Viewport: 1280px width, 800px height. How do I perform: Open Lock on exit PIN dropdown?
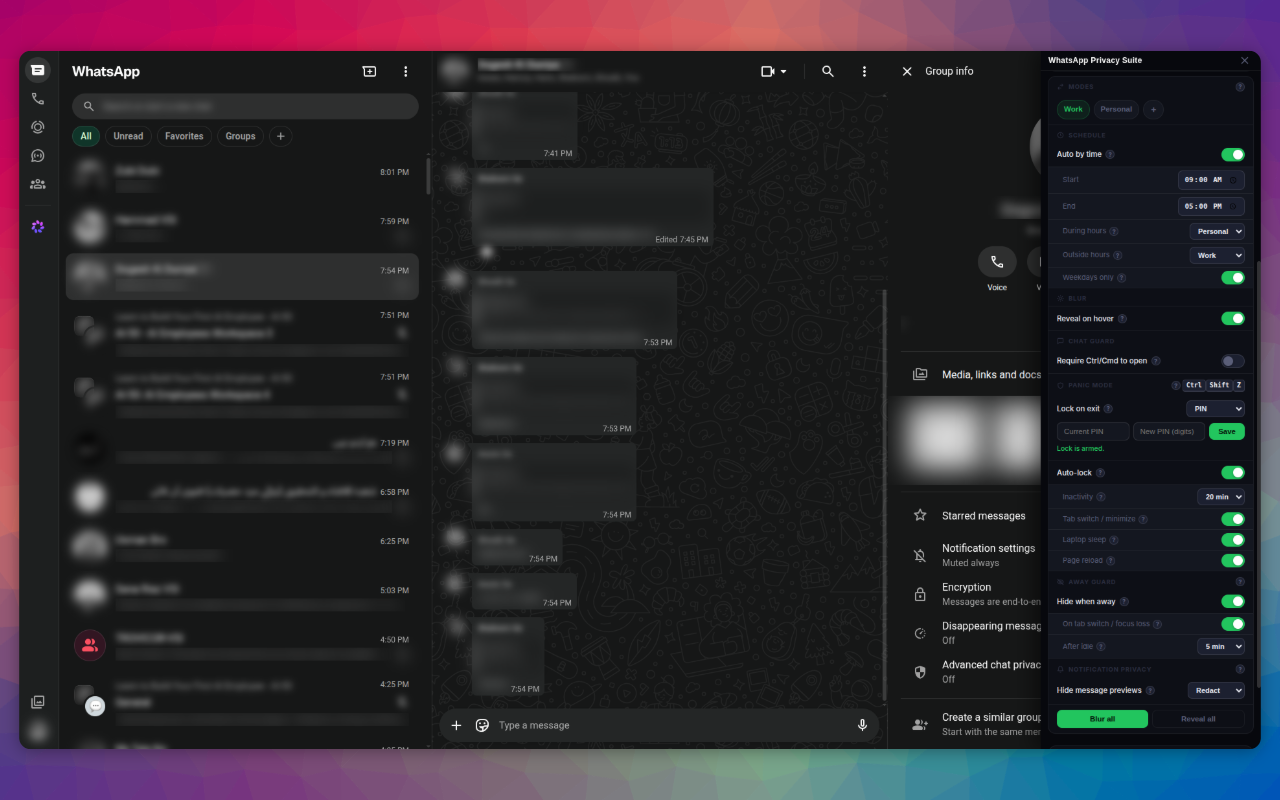coord(1216,409)
